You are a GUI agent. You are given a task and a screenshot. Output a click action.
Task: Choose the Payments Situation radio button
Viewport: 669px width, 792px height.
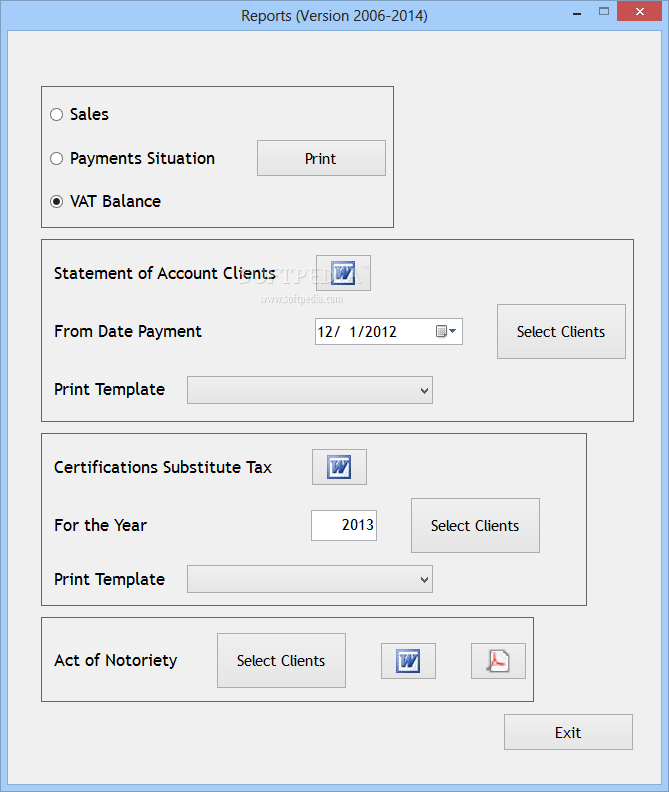[57, 159]
